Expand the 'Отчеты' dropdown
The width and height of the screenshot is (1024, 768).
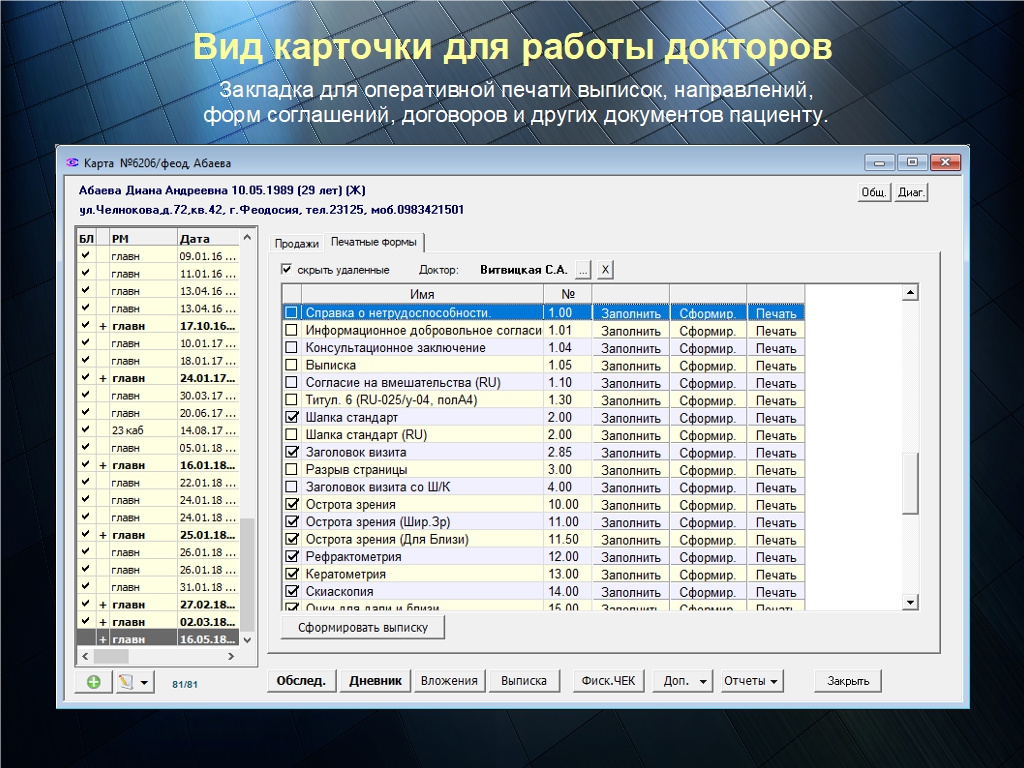tap(751, 681)
